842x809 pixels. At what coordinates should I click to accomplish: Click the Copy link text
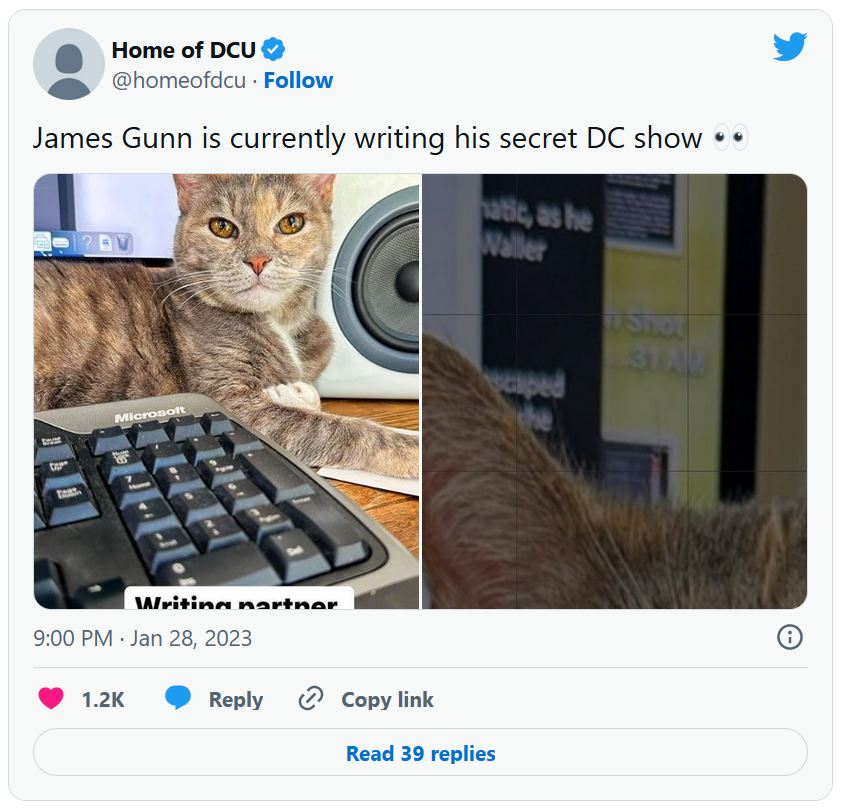coord(387,699)
